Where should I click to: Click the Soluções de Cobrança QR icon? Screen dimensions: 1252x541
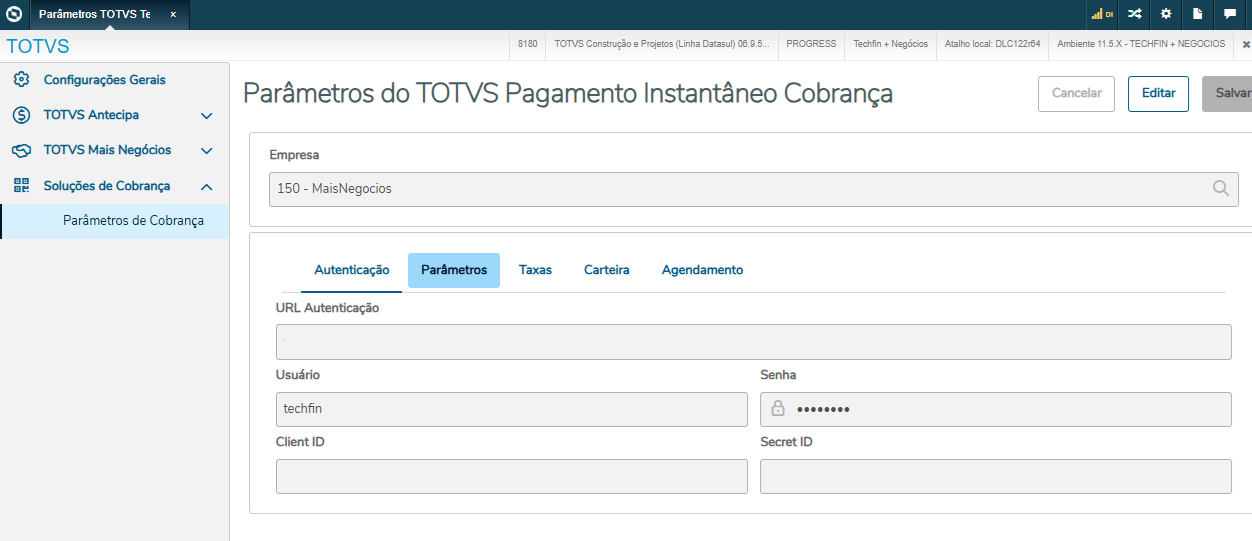tap(22, 186)
